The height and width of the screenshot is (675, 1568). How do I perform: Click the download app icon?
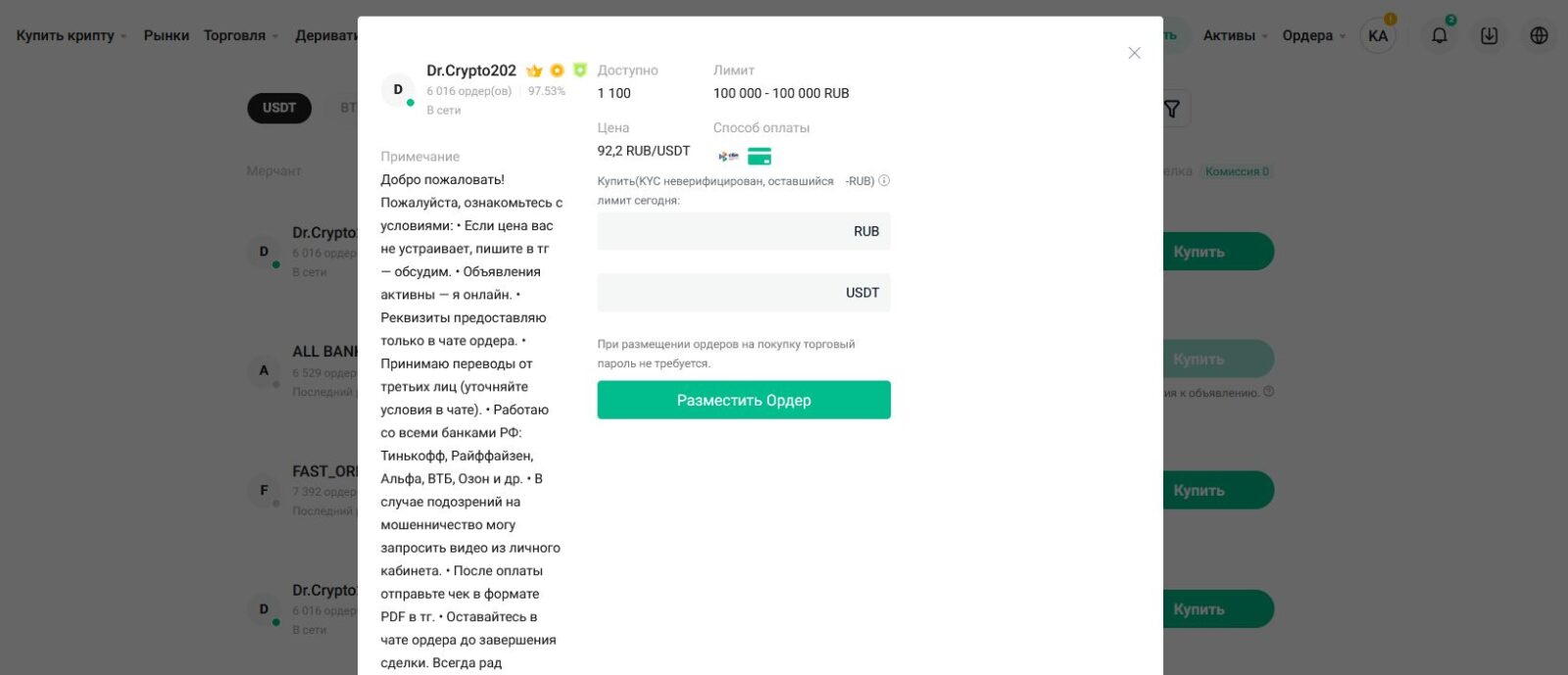click(x=1489, y=35)
